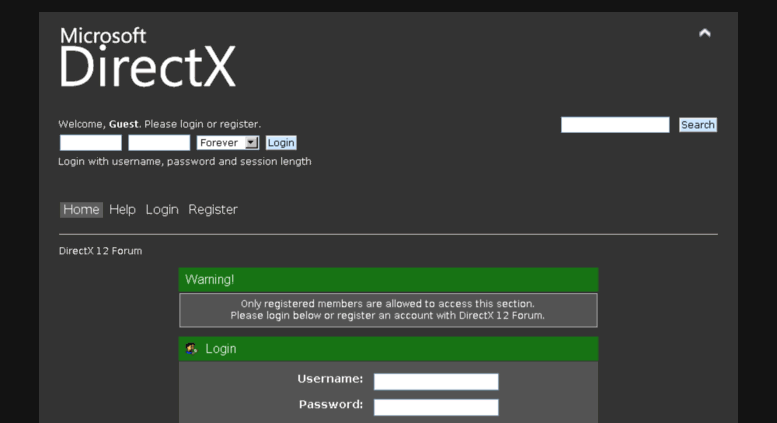This screenshot has height=423, width=777.
Task: Click the Username field in the Login panel
Action: [x=436, y=382]
